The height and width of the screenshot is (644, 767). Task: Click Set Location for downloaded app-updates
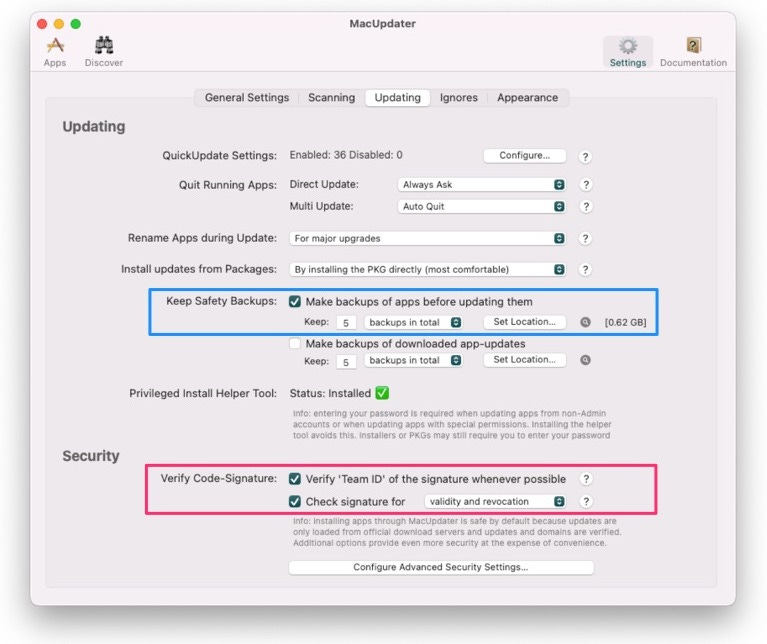524,360
